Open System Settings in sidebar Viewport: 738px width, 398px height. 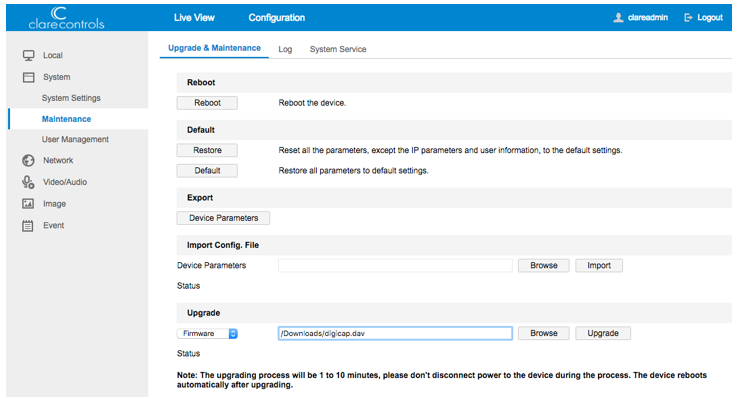71,98
